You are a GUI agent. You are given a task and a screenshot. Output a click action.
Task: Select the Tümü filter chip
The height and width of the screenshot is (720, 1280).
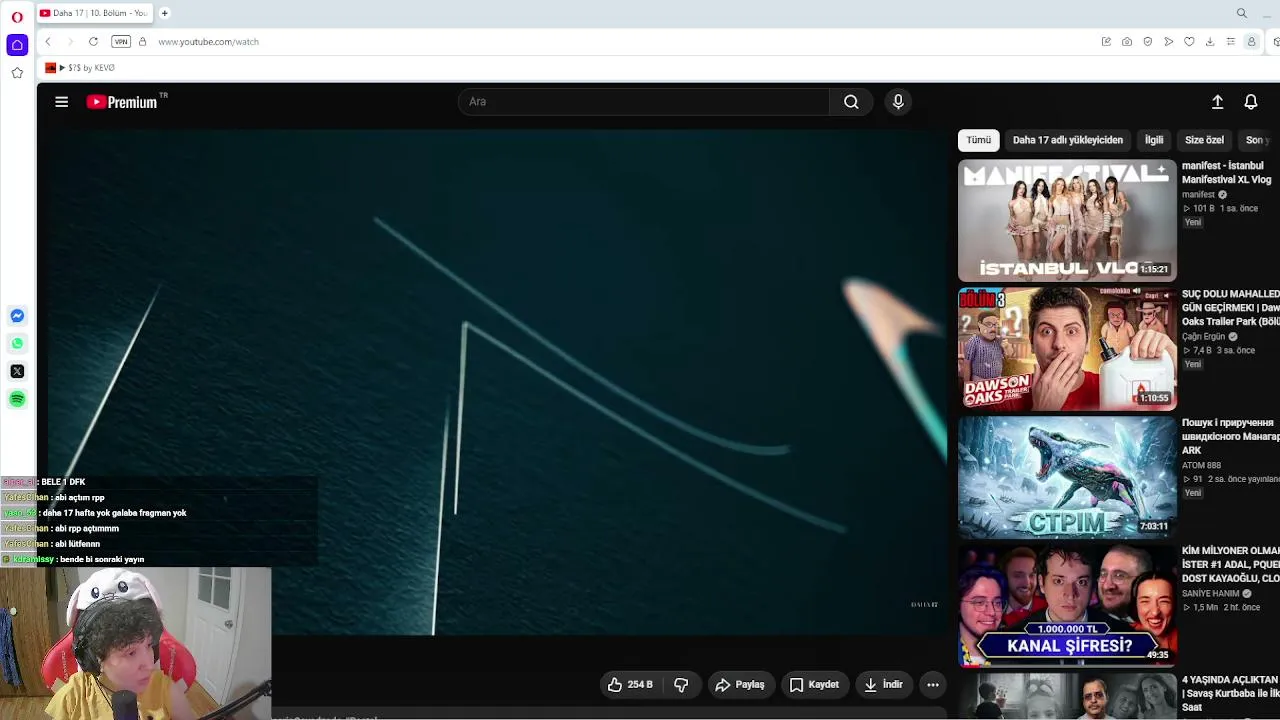(979, 140)
